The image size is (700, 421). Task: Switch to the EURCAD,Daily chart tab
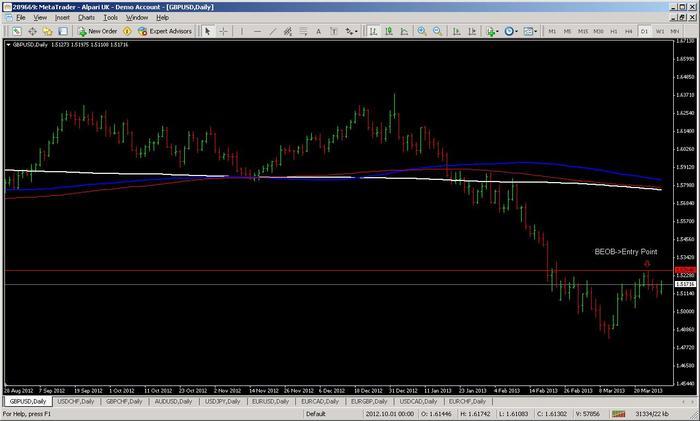tap(320, 401)
